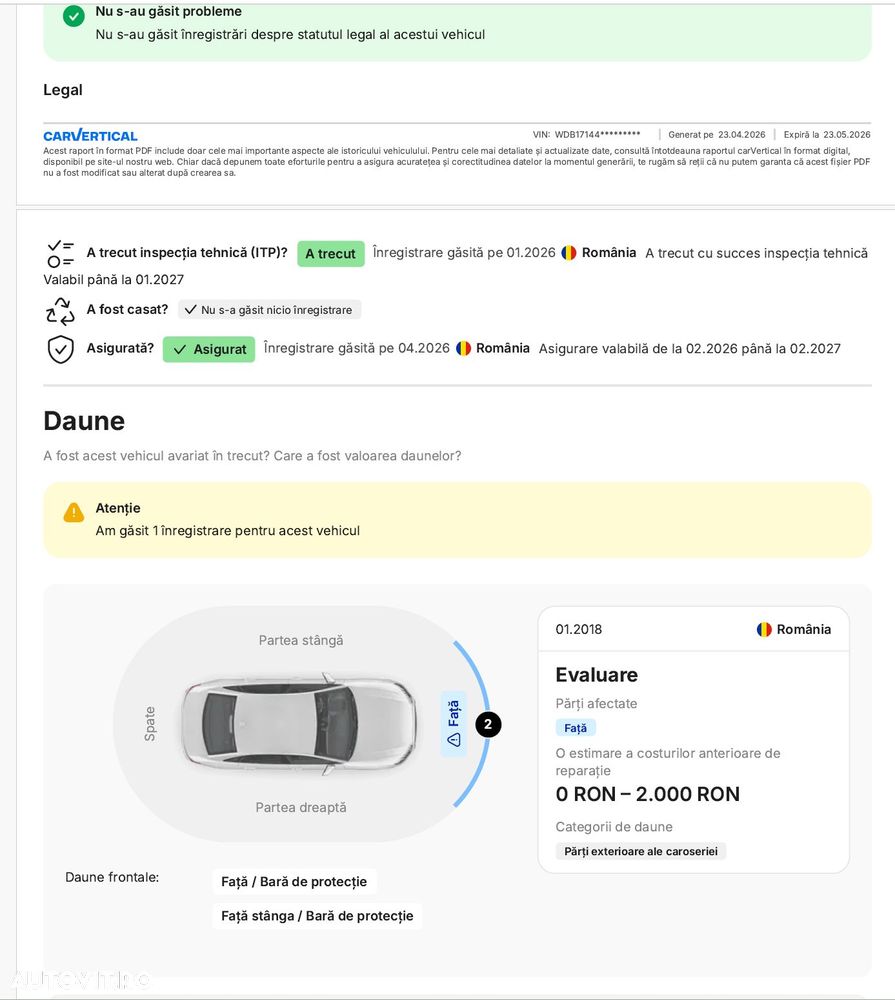Click 'Față stânga / Bară de protecție' item
895x1000 pixels.
pyautogui.click(x=317, y=916)
